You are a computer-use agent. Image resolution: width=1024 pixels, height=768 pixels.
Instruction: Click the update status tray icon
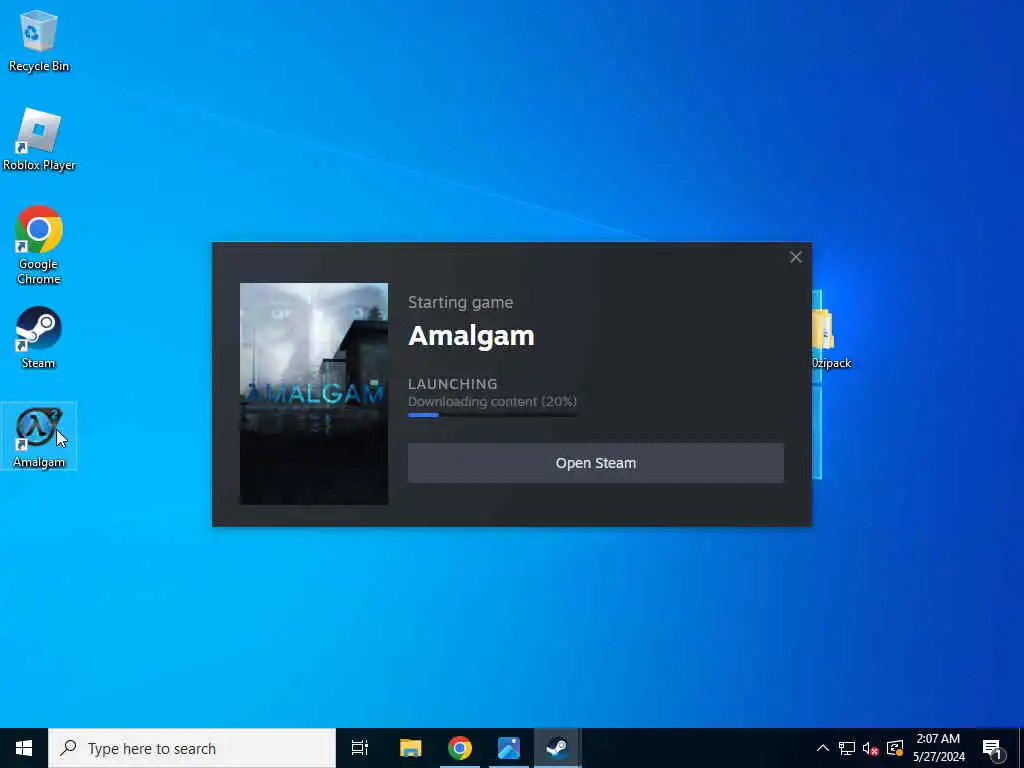click(x=895, y=748)
